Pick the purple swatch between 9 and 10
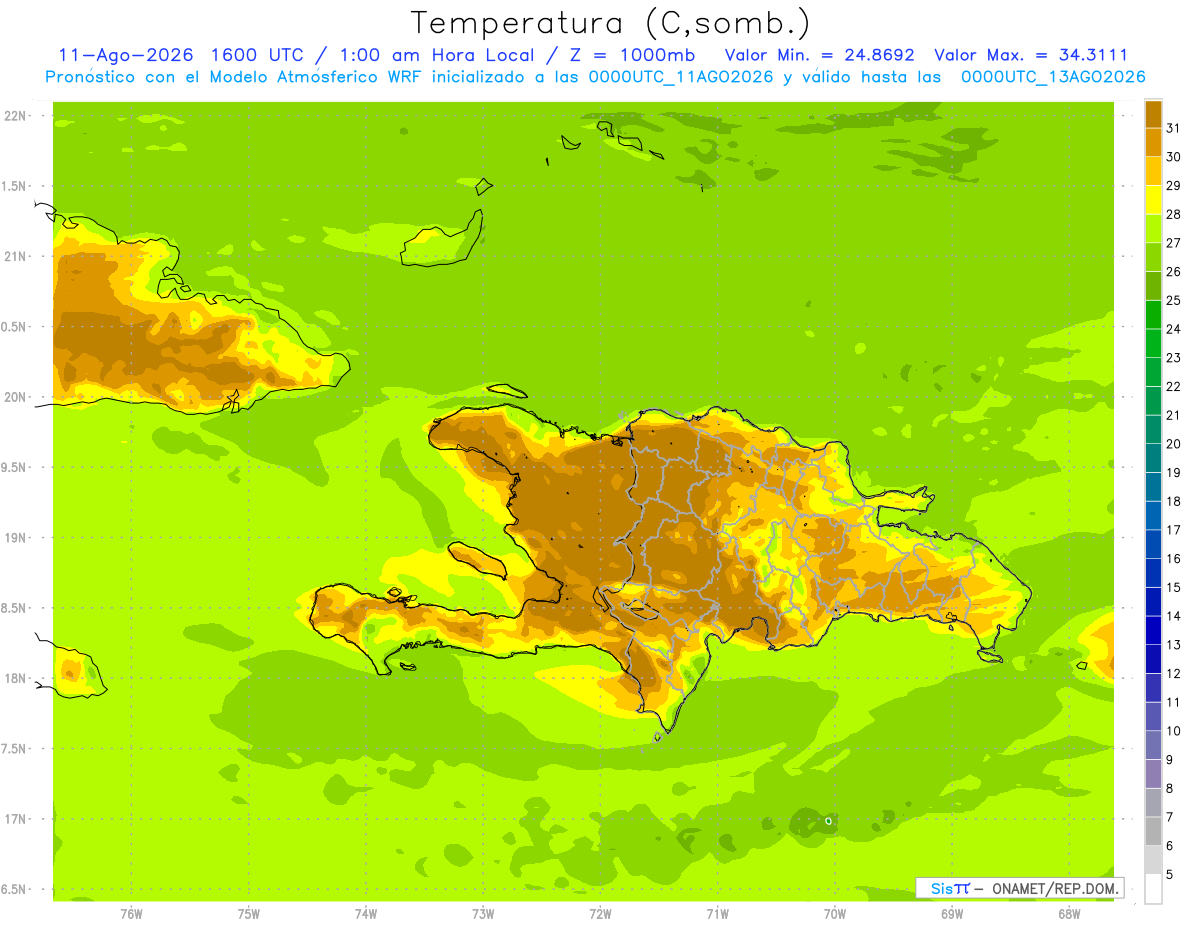The image size is (1200, 927). (1153, 746)
